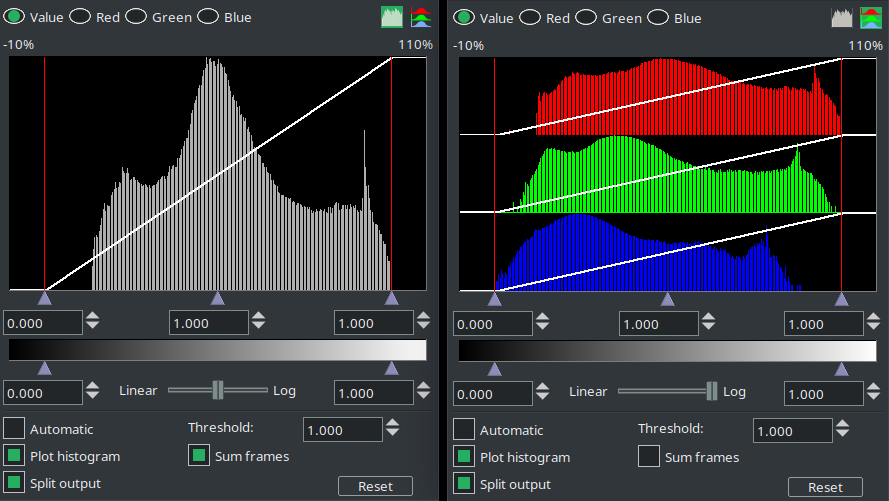The image size is (889, 501).
Task: Click the Threshold value field in right panel
Action: click(792, 431)
